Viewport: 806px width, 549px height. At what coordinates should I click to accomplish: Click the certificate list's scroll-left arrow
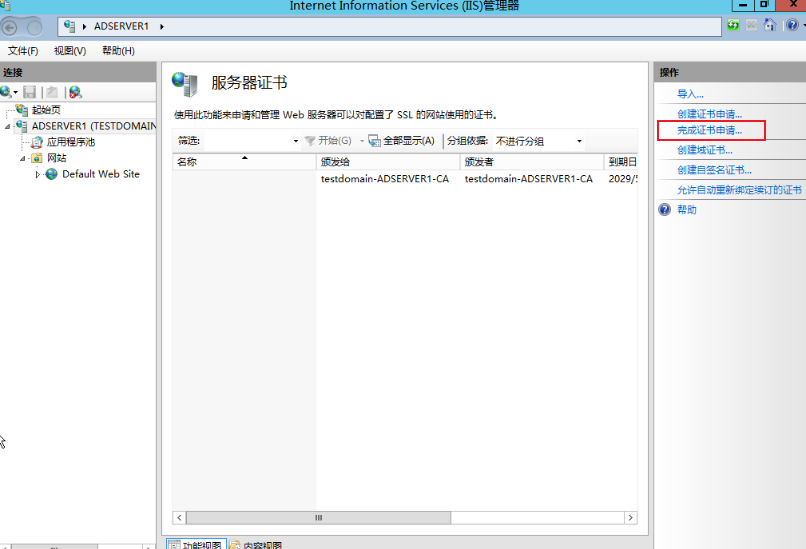(179, 518)
